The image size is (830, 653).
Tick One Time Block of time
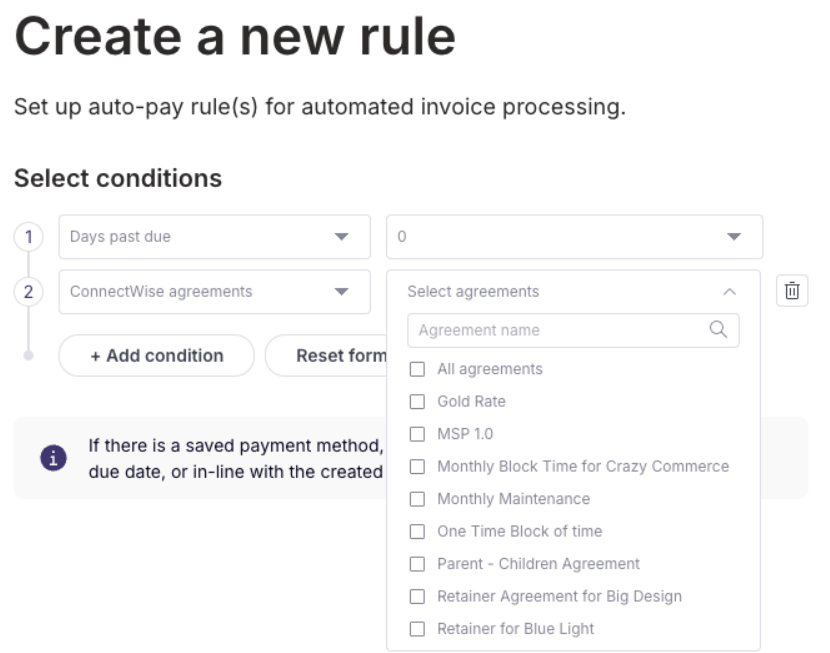point(417,531)
